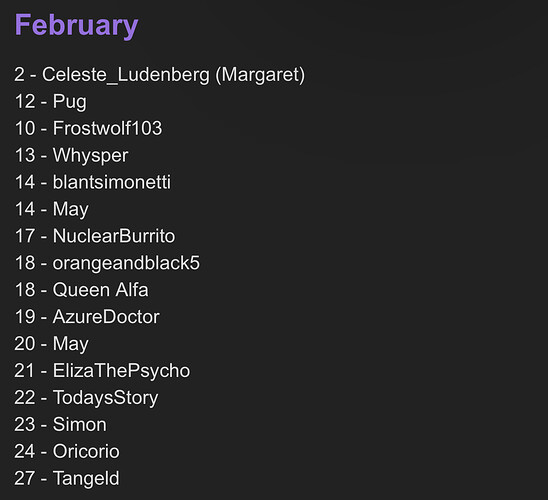This screenshot has height=500, width=548.
Task: Click the date number 19
Action: (25, 317)
